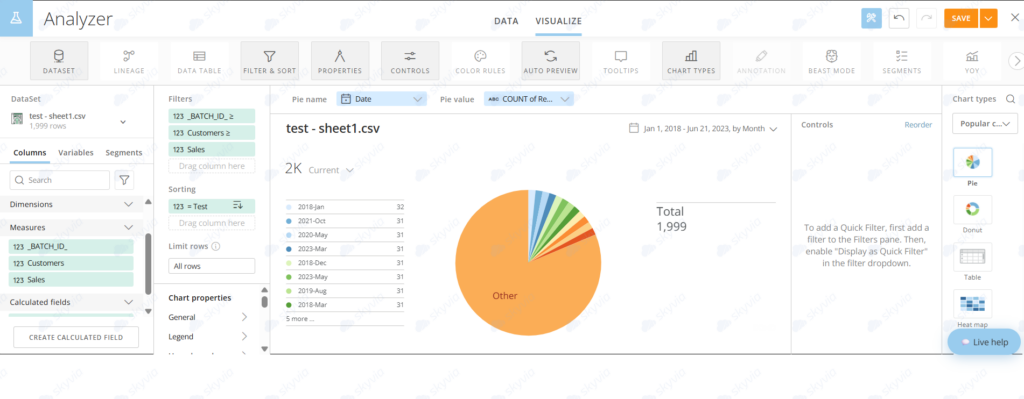Toggle the Properties panel
Screen dimensions: 1024x399
[x=340, y=61]
